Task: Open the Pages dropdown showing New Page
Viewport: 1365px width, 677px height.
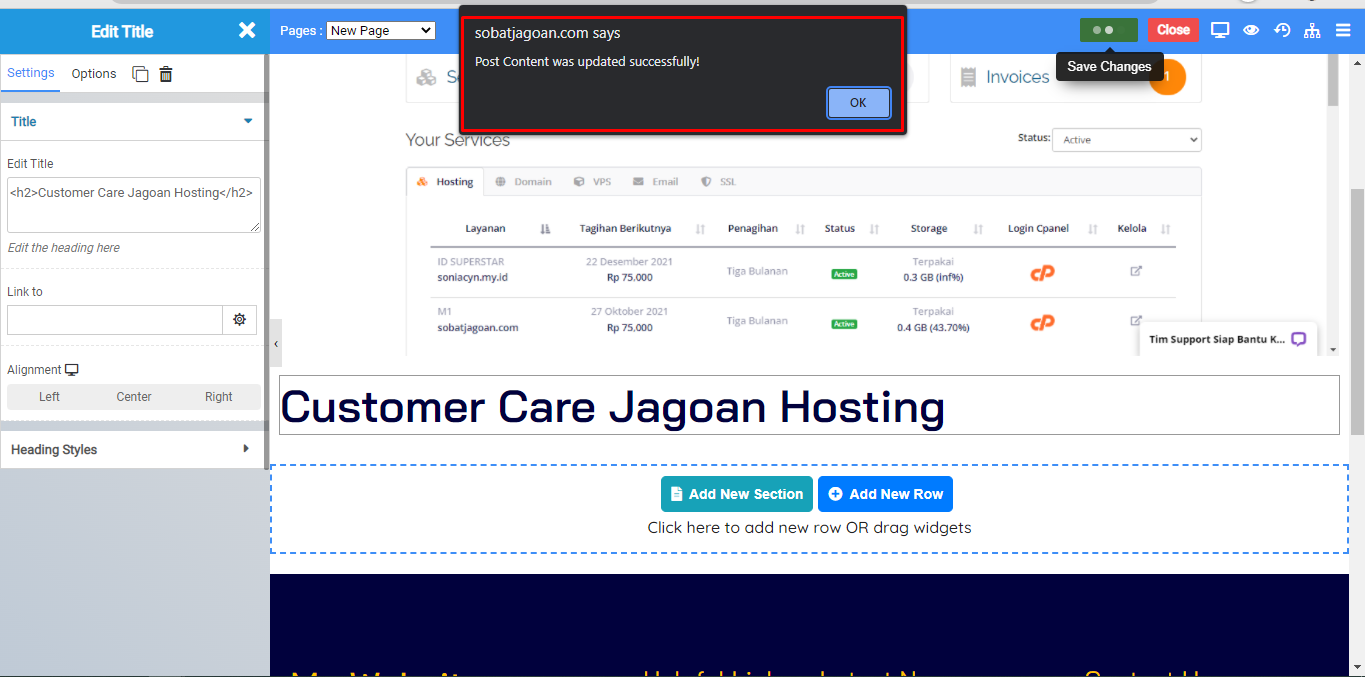Action: click(381, 31)
